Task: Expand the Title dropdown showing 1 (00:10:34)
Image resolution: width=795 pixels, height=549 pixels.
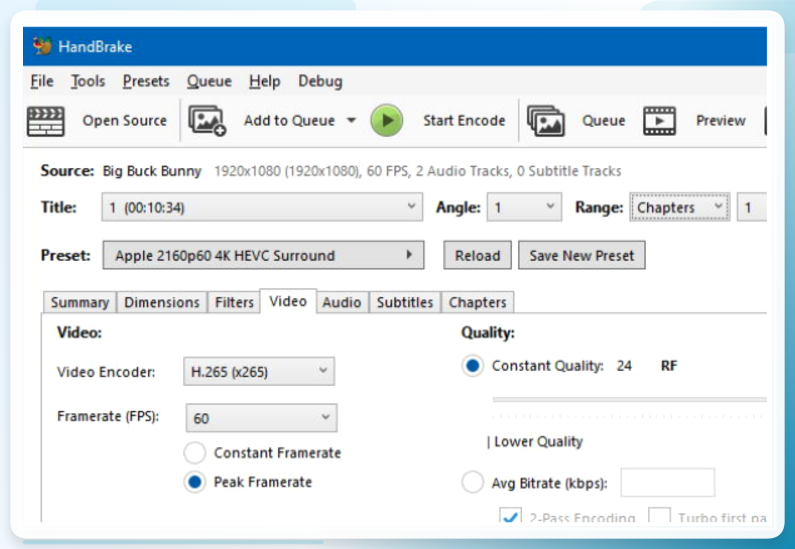Action: point(262,207)
